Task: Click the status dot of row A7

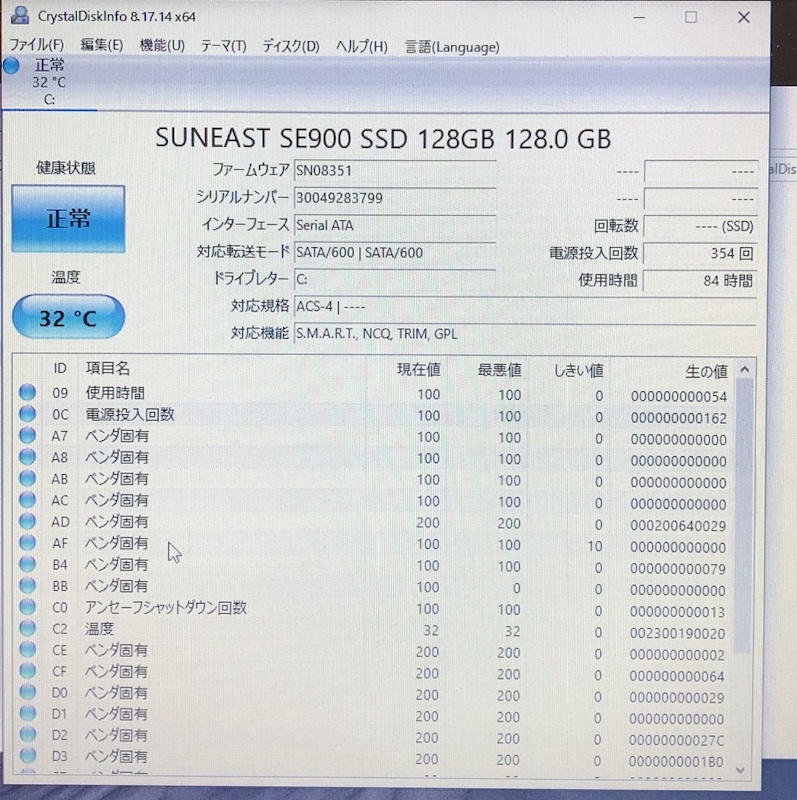Action: coord(28,435)
